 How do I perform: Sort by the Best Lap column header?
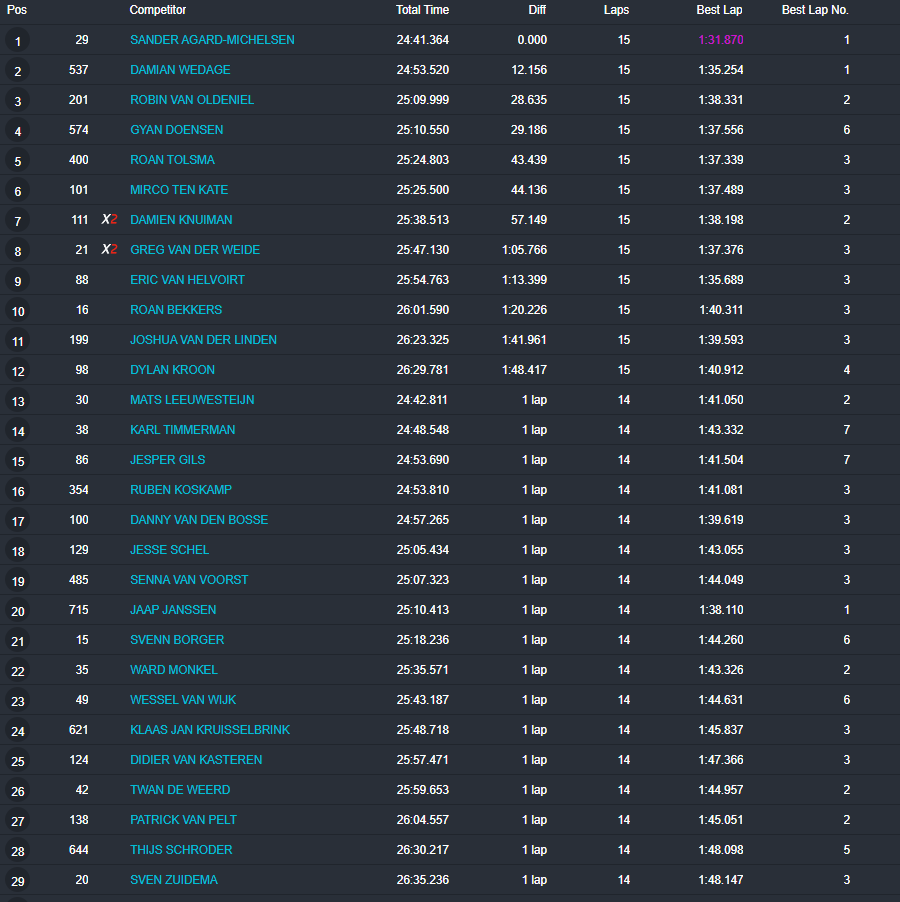pyautogui.click(x=719, y=10)
